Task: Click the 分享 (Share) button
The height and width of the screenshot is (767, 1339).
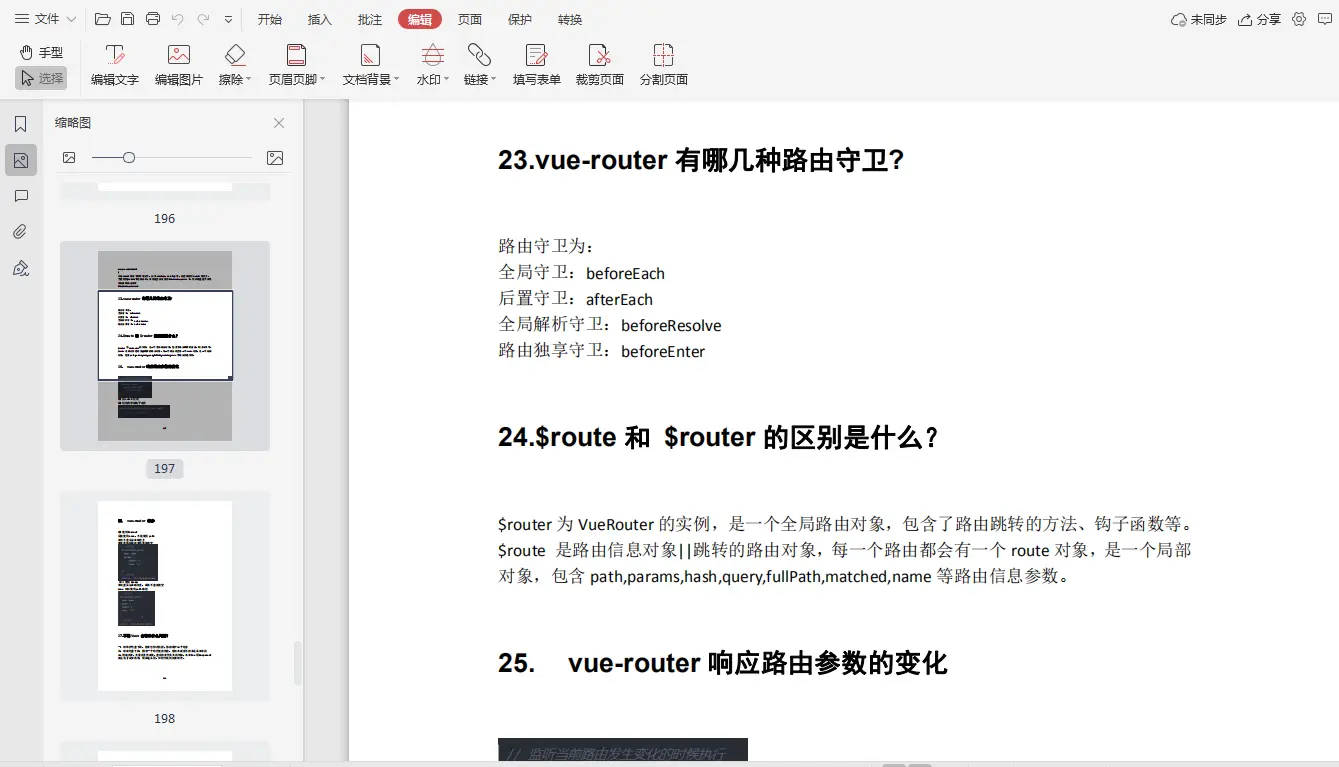Action: coord(1259,19)
